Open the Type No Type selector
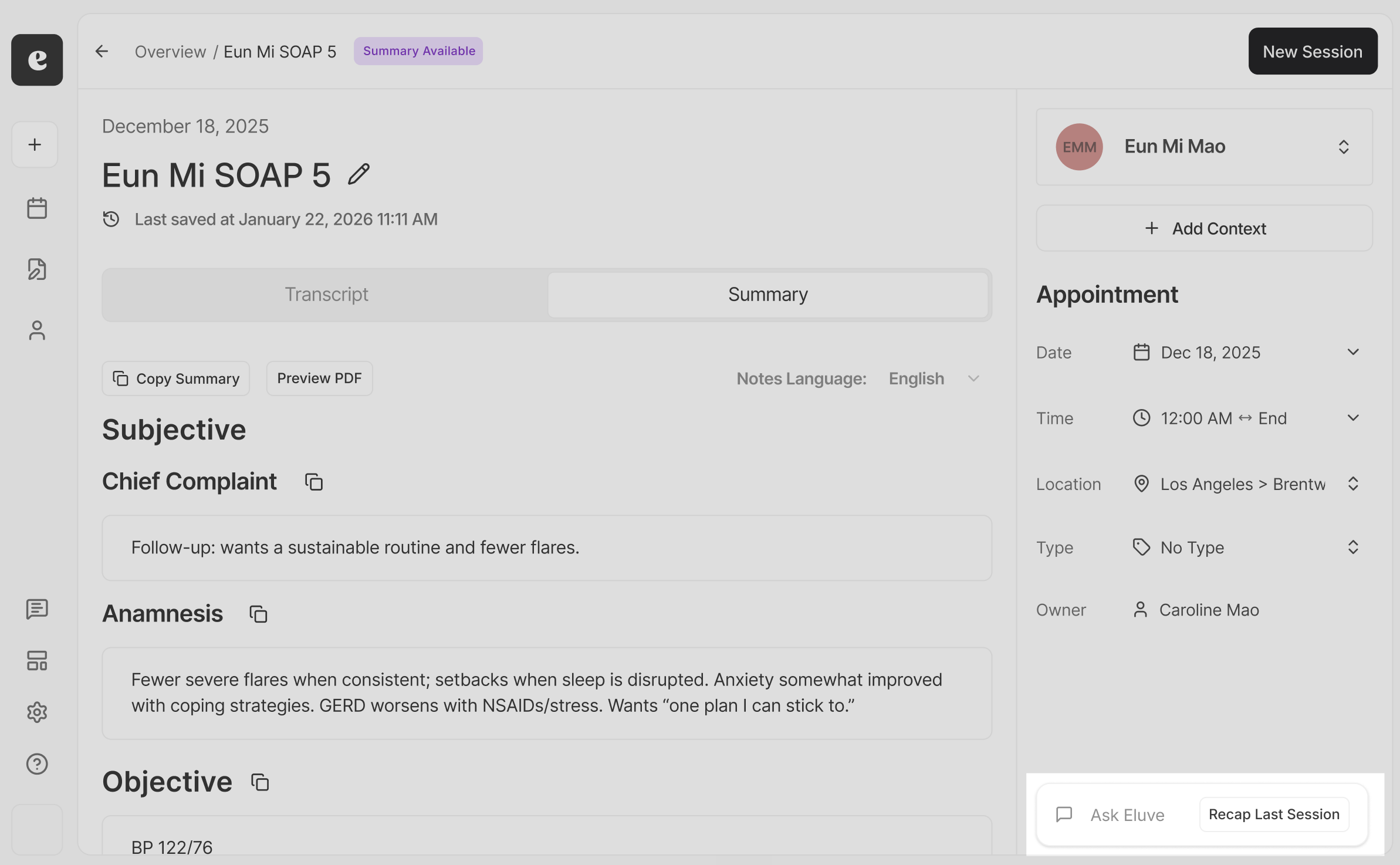The image size is (1400, 865). [1246, 548]
